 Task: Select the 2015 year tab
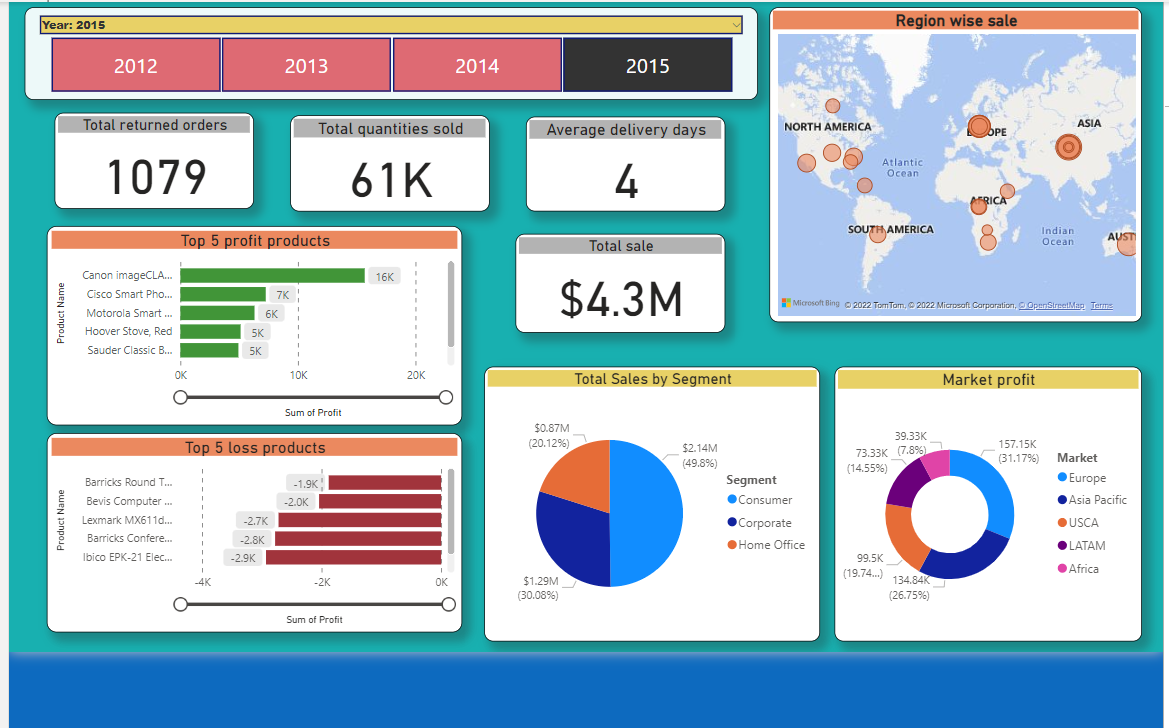[647, 64]
